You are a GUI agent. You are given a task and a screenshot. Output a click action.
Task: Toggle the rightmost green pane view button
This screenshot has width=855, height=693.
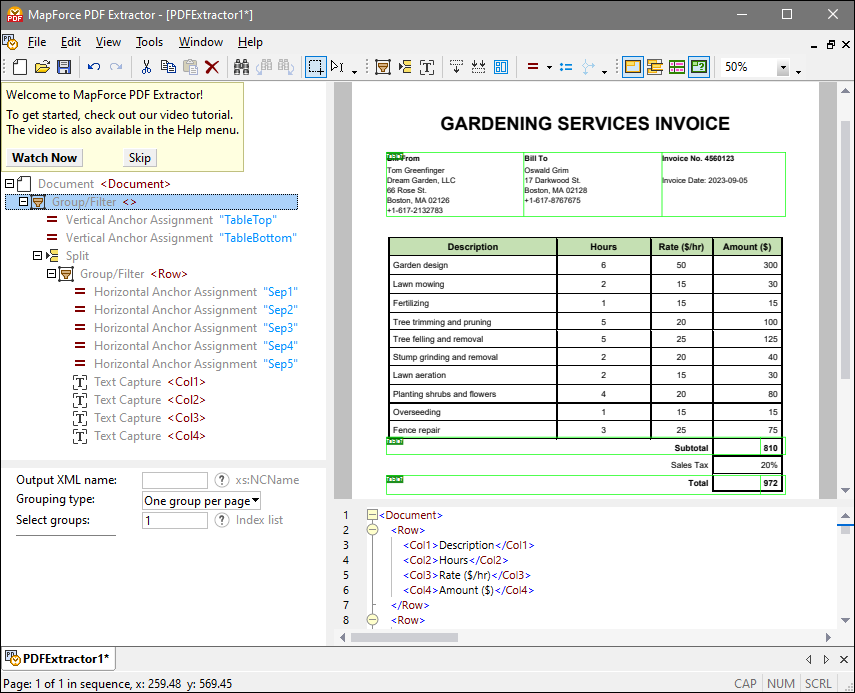coord(698,67)
